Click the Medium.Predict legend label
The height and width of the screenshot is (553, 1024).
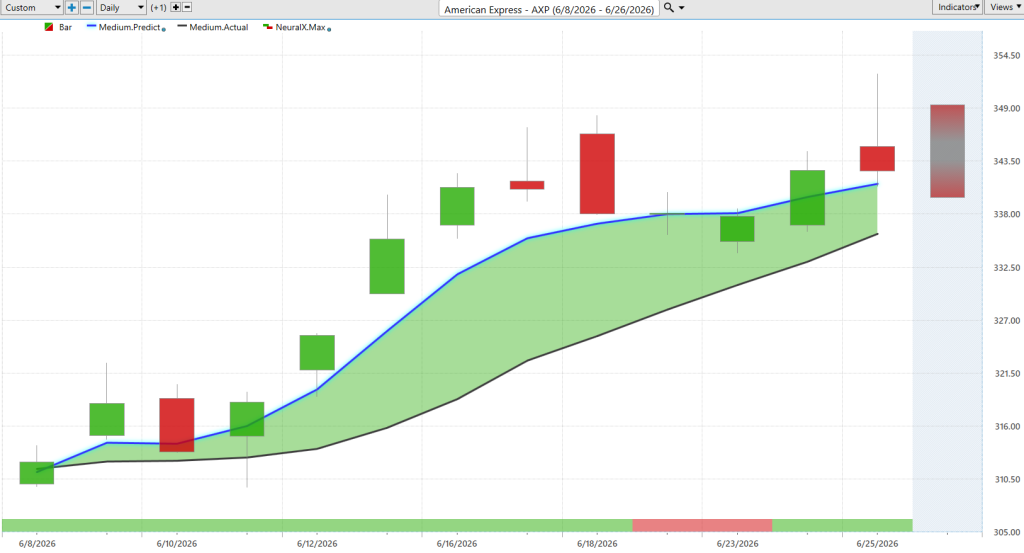coord(129,27)
